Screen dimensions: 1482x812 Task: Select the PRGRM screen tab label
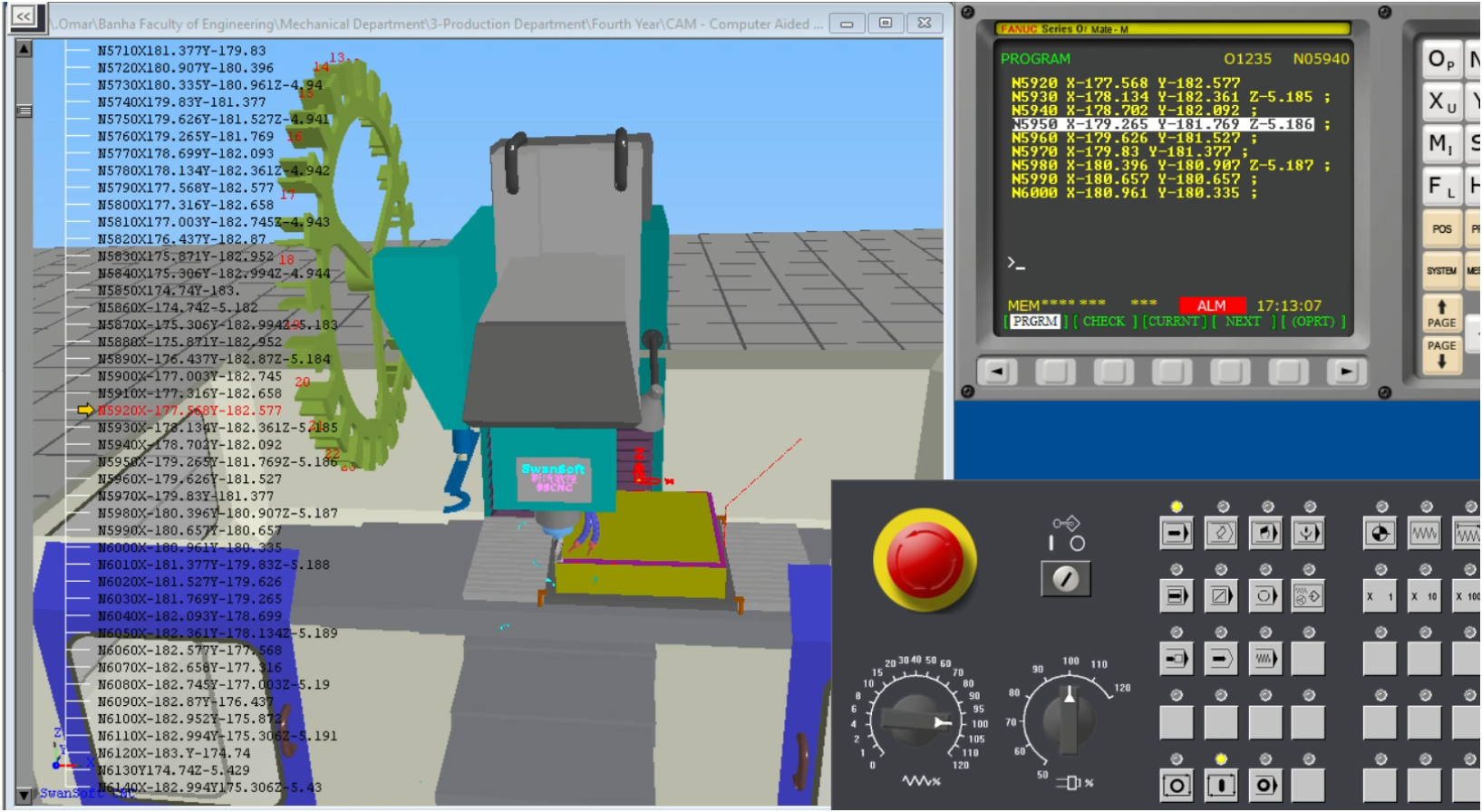[x=1035, y=321]
